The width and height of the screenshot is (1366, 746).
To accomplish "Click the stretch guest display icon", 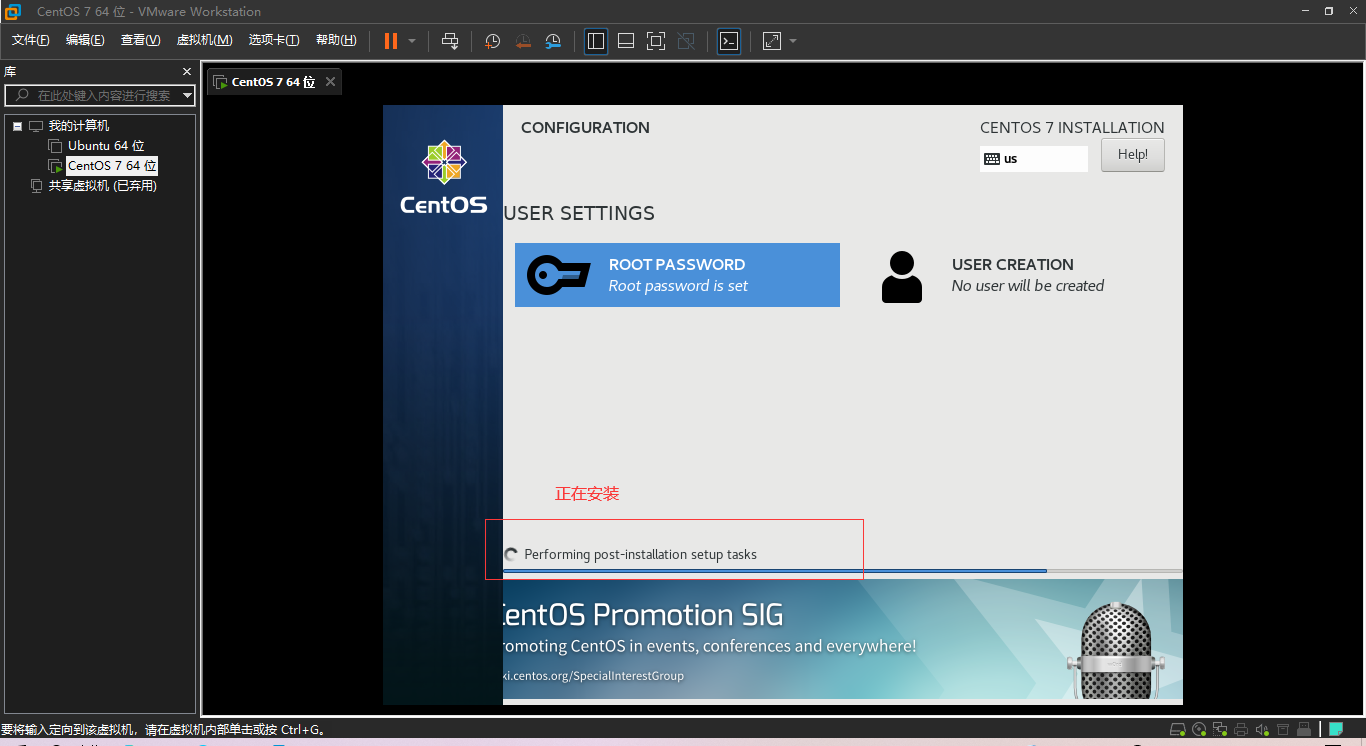I will (x=772, y=41).
